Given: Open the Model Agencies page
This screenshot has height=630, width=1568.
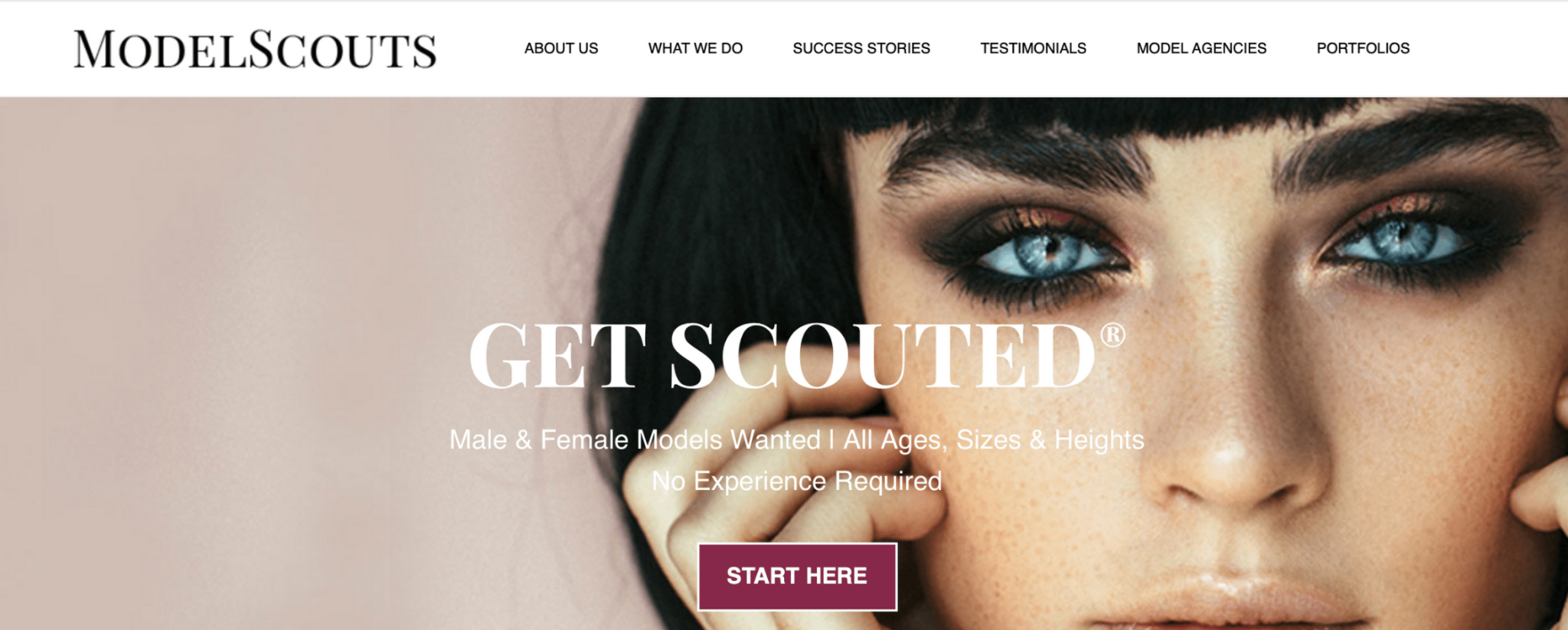Looking at the screenshot, I should (x=1201, y=48).
